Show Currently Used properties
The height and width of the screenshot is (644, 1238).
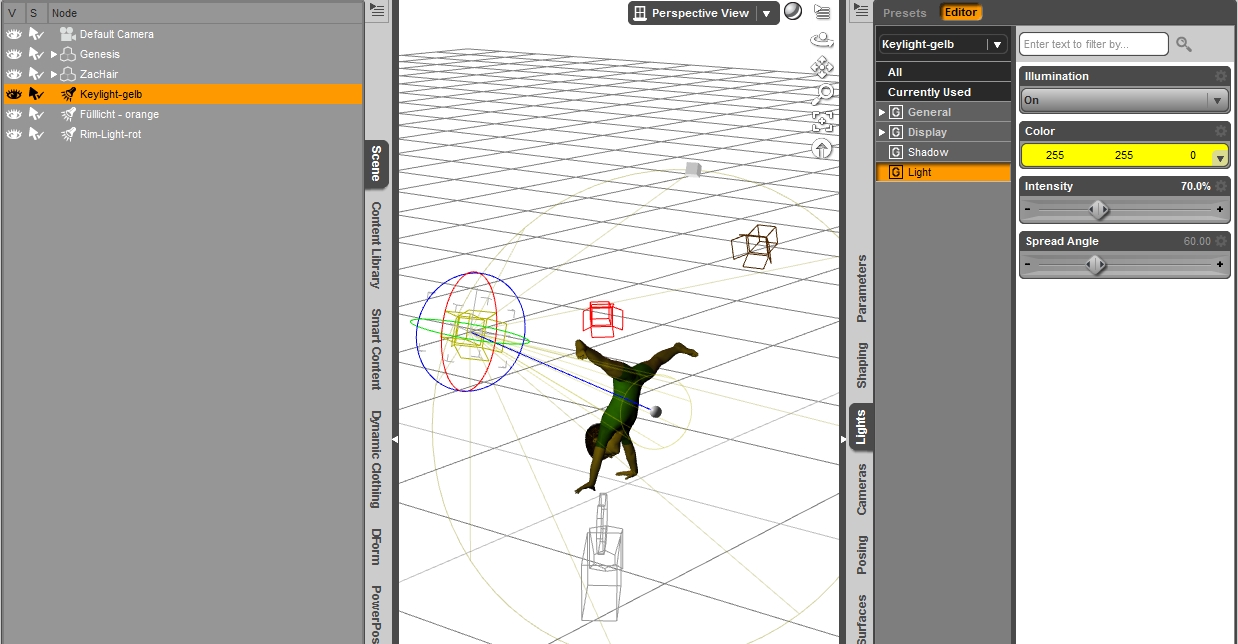[943, 92]
